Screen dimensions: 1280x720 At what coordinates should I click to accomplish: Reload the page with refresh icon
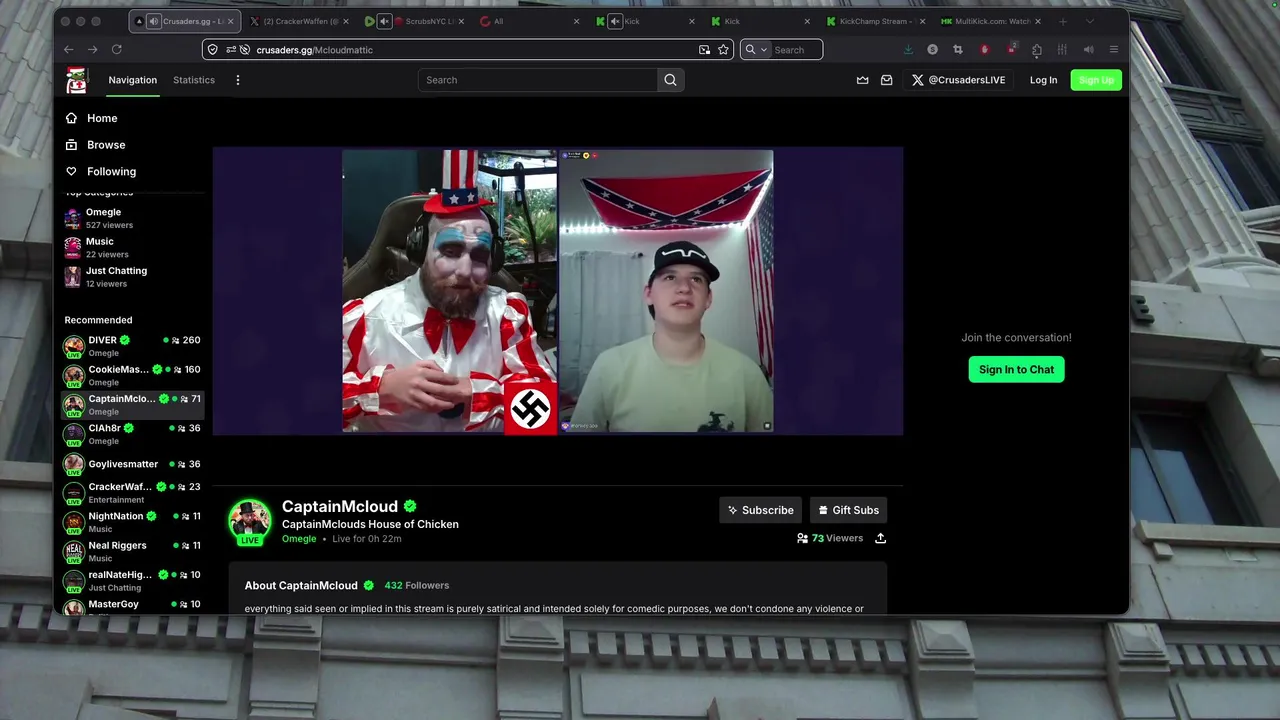tap(116, 49)
